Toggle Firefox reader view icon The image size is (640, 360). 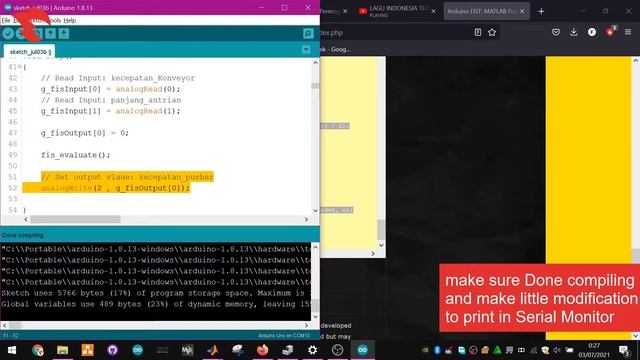tap(478, 32)
